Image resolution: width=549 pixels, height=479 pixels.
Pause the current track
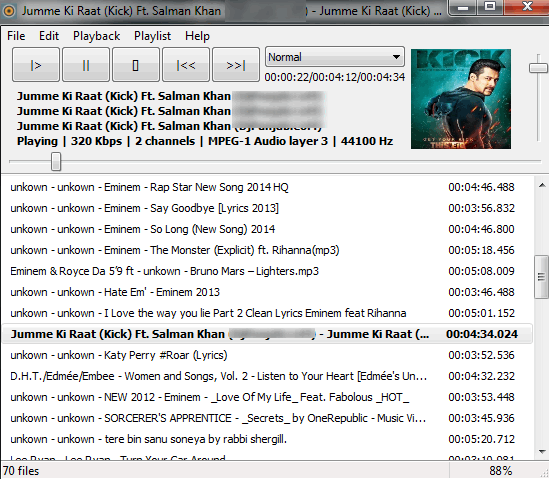tap(86, 65)
